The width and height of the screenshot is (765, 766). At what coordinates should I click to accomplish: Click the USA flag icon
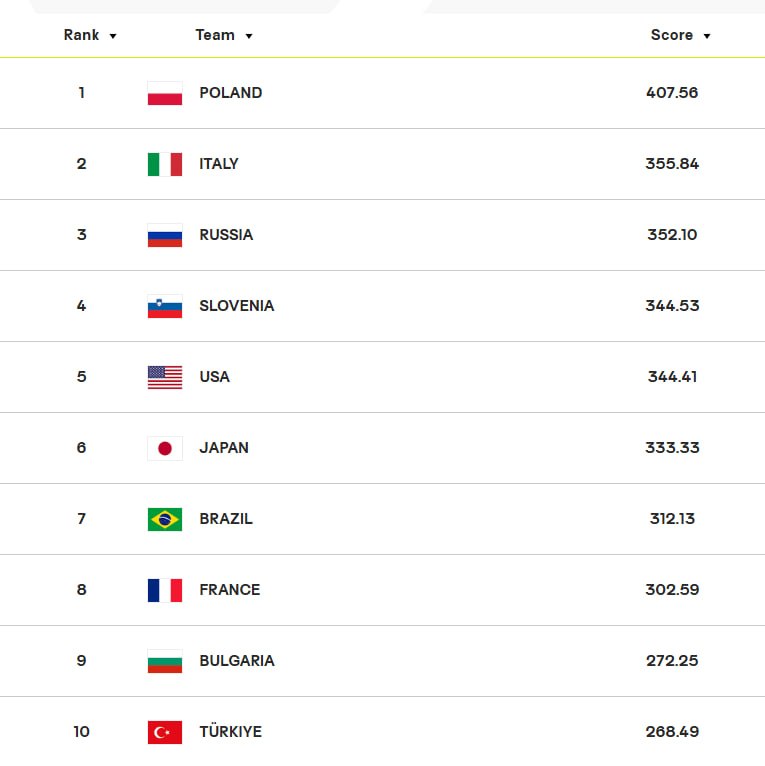[165, 377]
